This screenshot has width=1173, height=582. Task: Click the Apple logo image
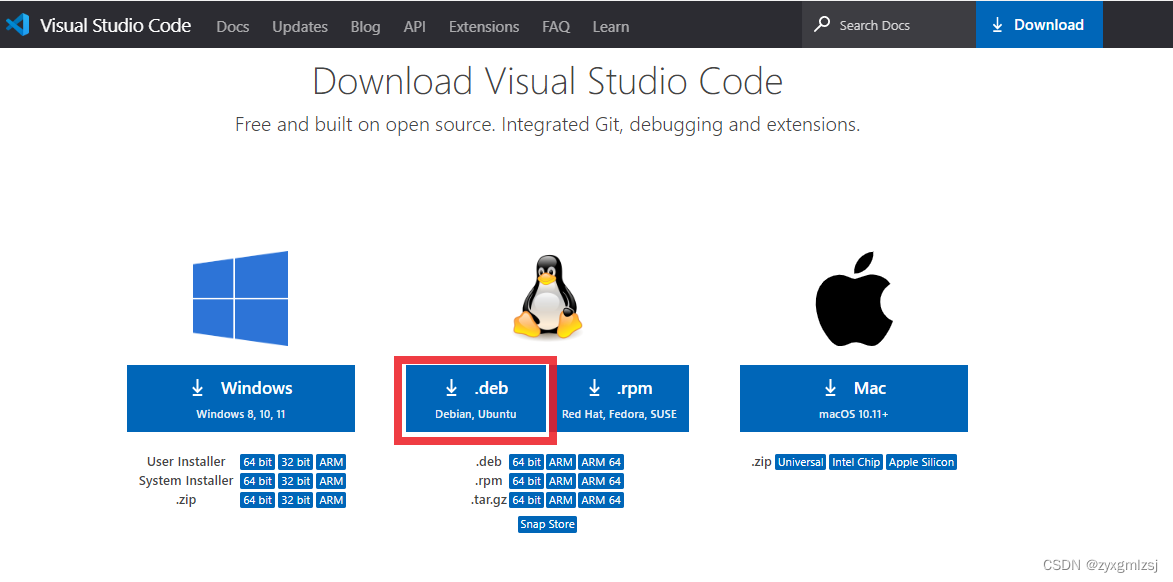[x=854, y=296]
